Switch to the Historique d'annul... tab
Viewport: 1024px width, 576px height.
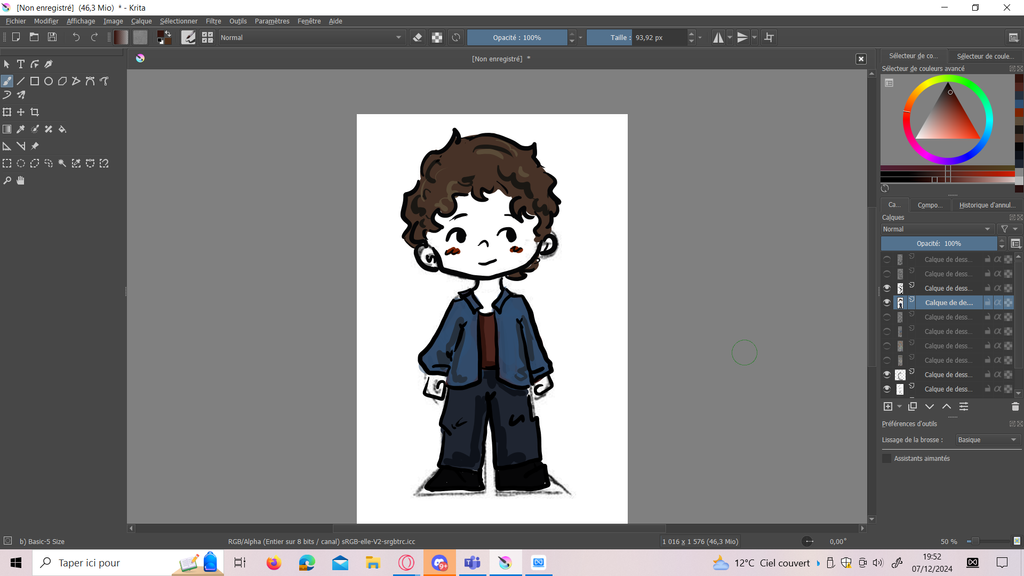[986, 205]
